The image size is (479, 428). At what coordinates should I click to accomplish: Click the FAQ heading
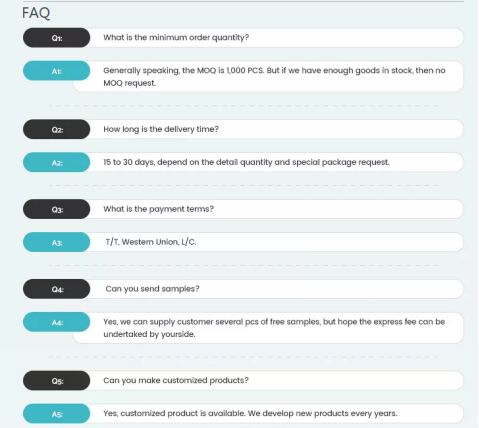(36, 13)
